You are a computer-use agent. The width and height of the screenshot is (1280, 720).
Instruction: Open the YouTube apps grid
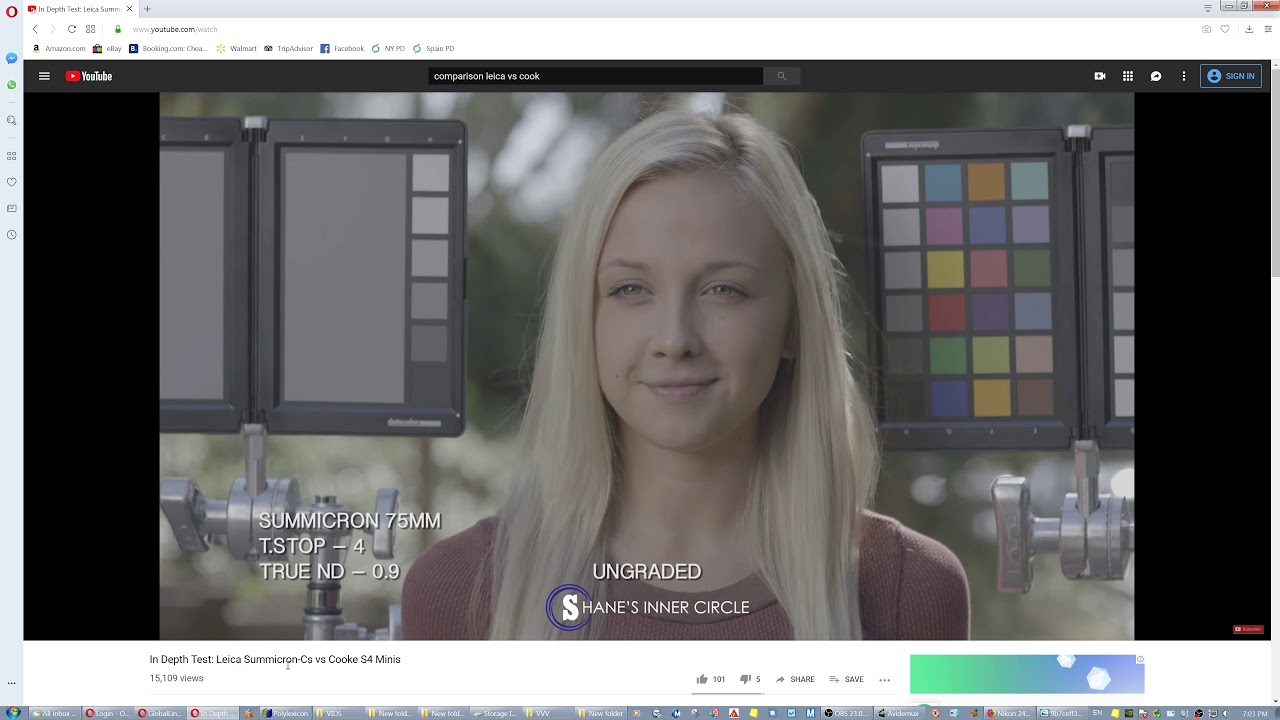tap(1128, 76)
